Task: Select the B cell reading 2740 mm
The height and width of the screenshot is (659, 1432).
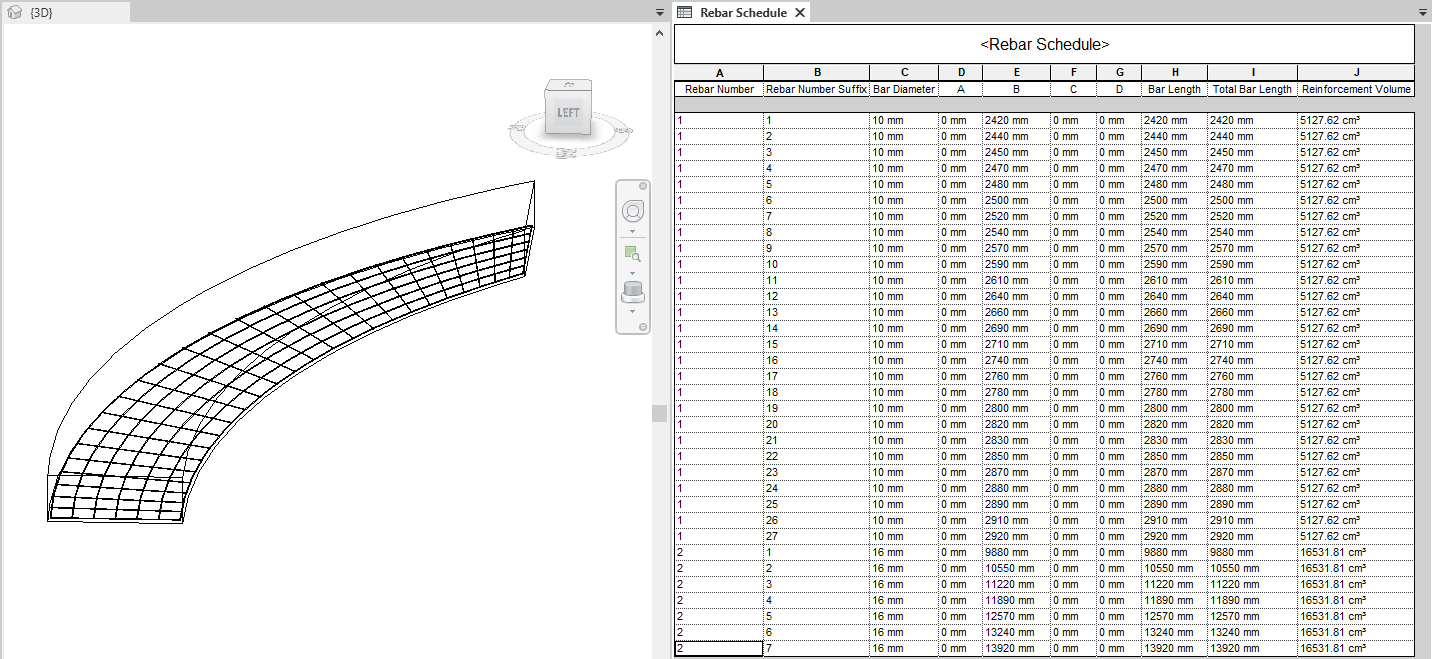Action: click(x=1016, y=360)
